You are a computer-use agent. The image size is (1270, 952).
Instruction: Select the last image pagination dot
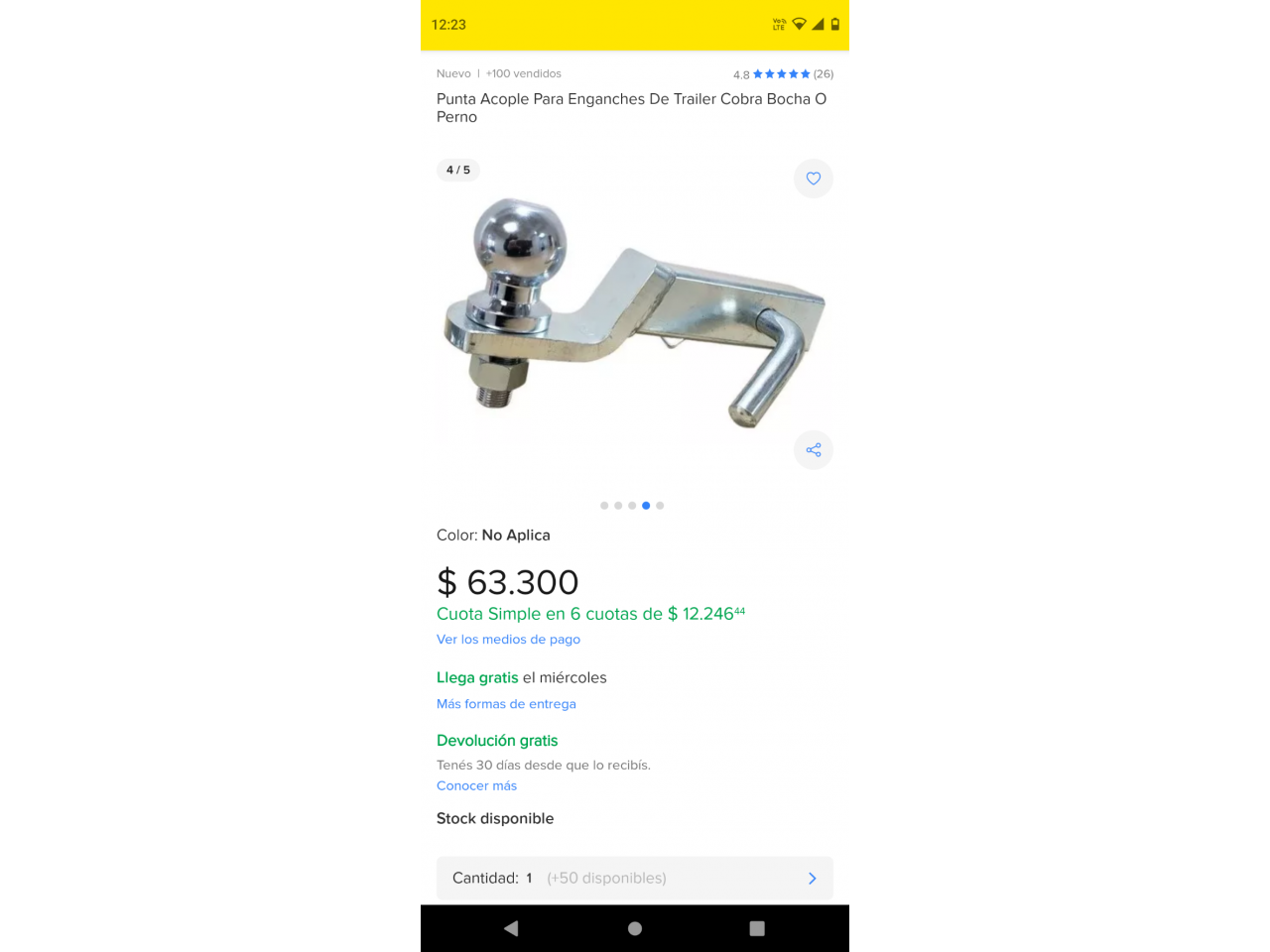(x=660, y=506)
